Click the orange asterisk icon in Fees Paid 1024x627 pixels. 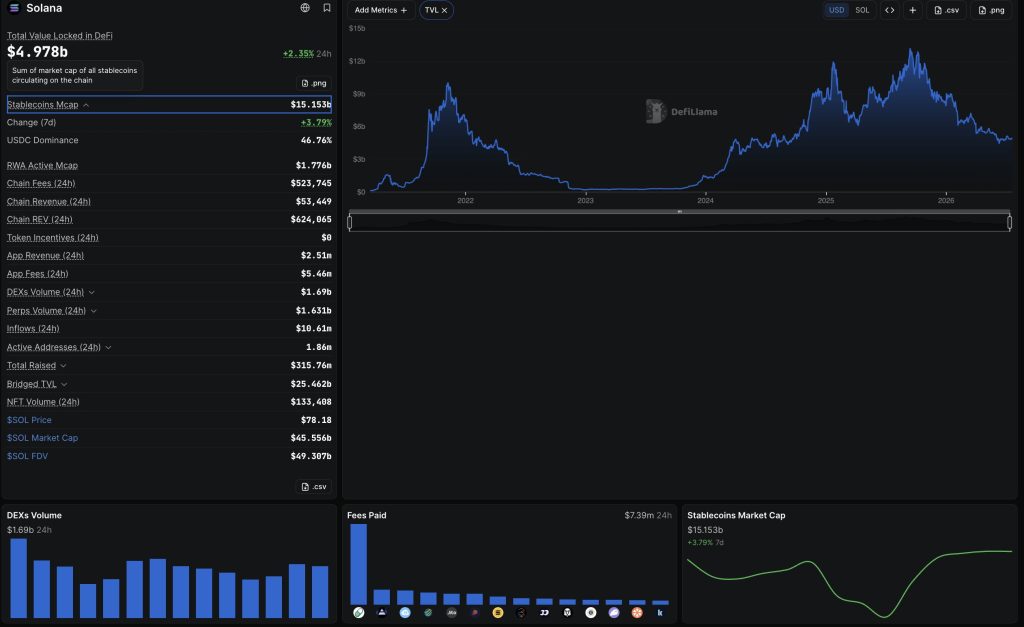point(637,613)
